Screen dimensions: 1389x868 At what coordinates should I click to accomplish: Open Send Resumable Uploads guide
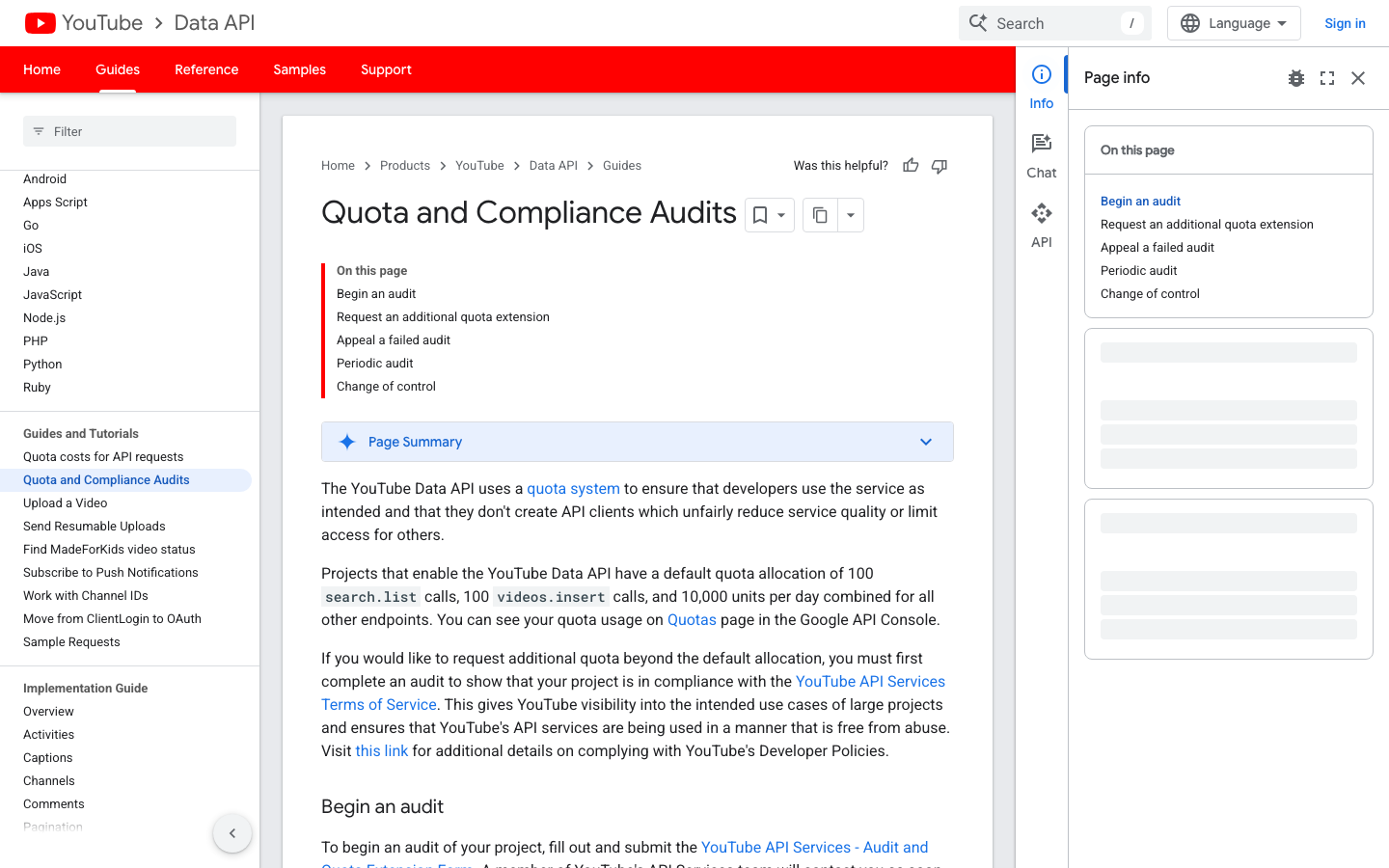pos(94,527)
